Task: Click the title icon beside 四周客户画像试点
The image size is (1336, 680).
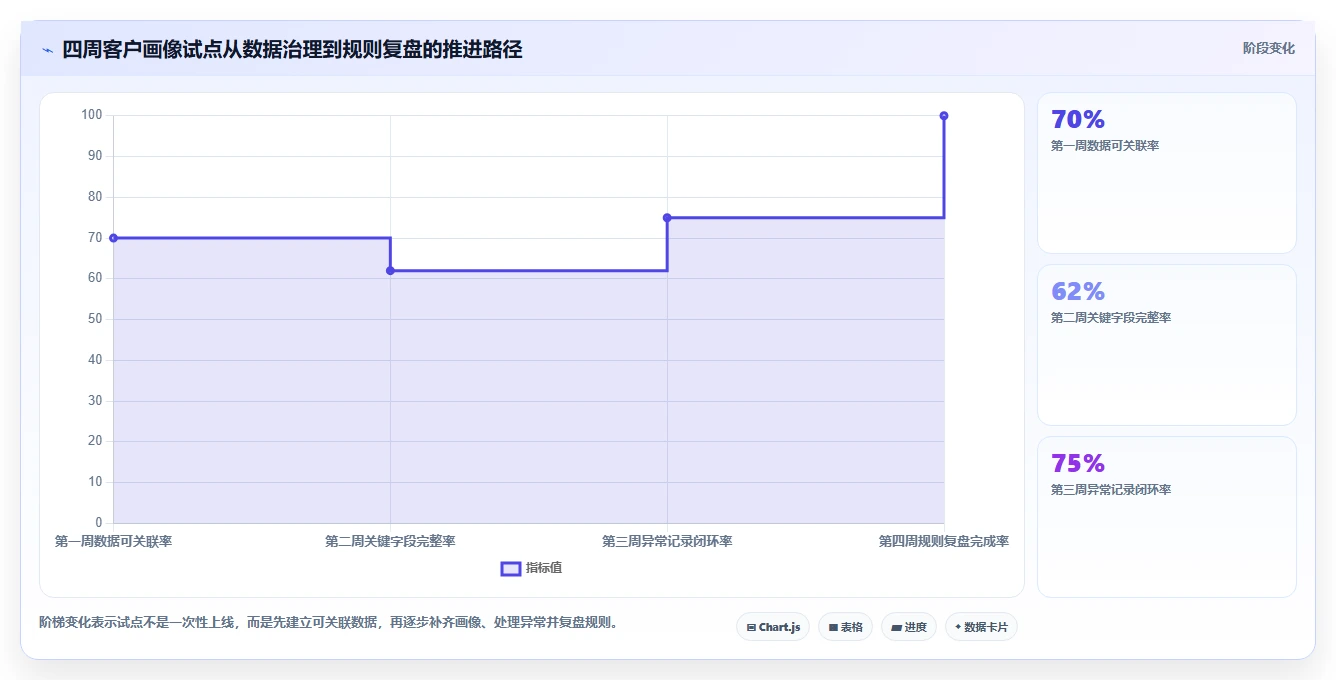Action: pyautogui.click(x=47, y=50)
